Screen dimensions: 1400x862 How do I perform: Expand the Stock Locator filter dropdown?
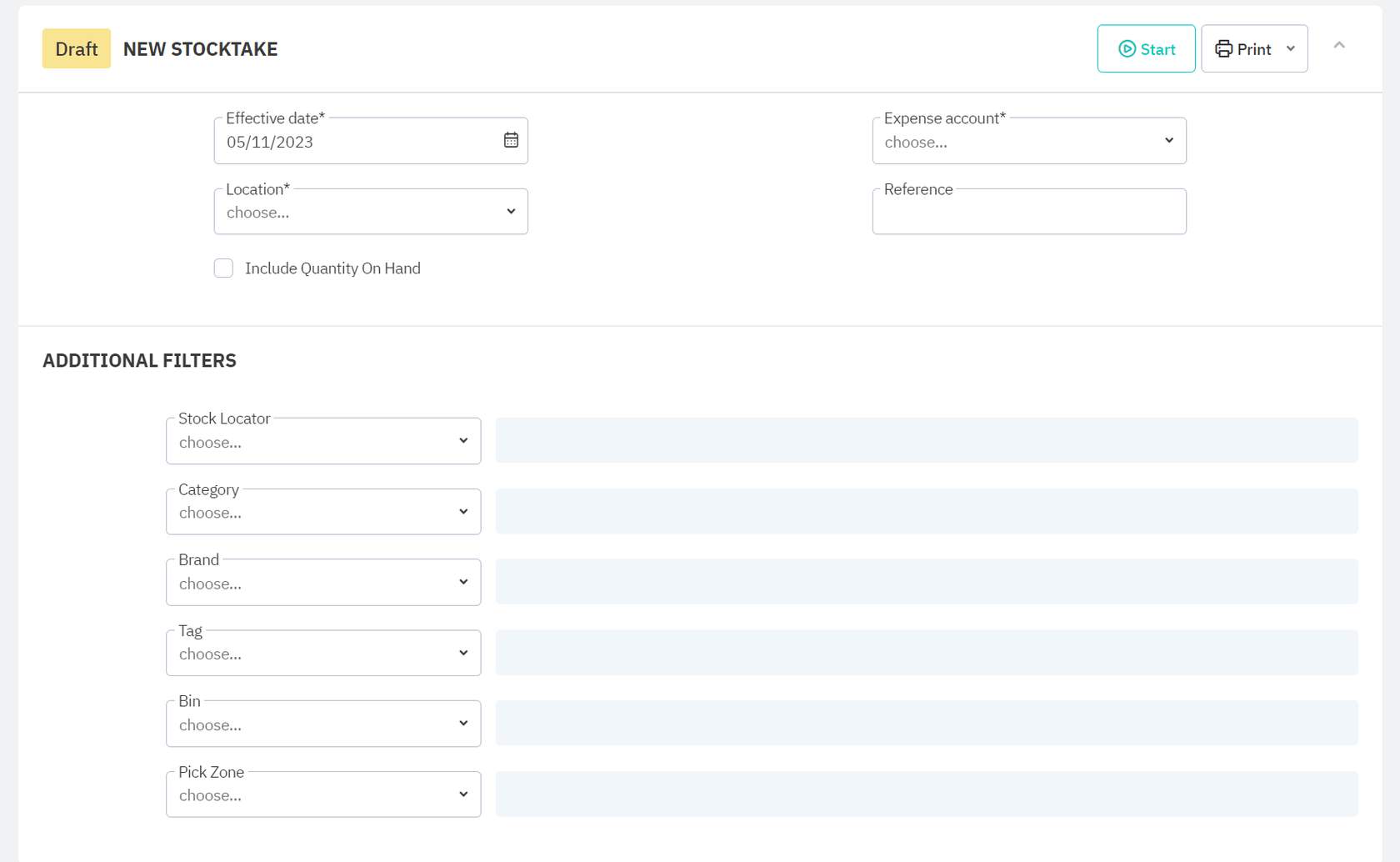[x=323, y=442]
